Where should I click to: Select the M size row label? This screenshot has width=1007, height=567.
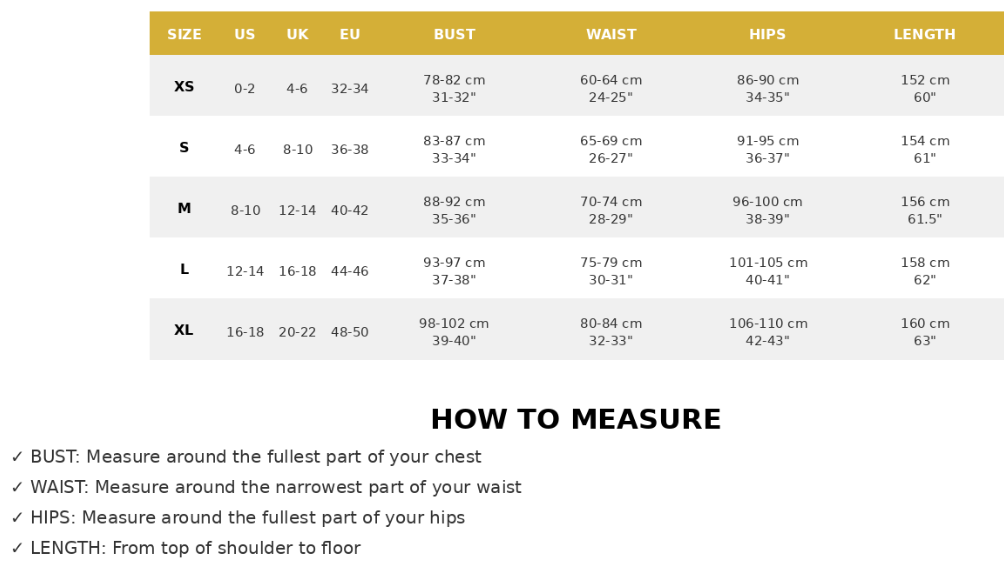coord(184,209)
